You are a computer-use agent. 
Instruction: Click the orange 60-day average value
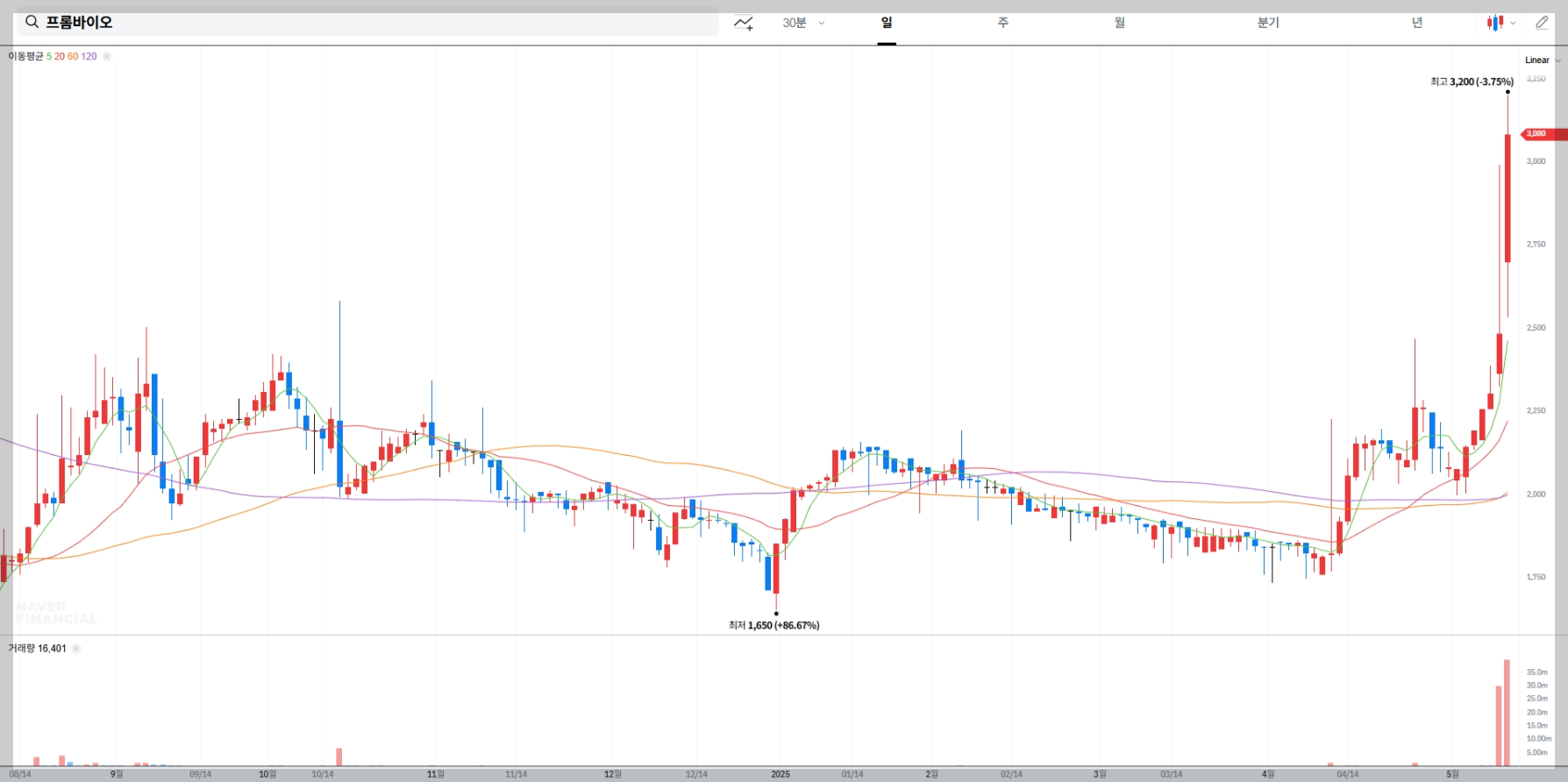73,56
